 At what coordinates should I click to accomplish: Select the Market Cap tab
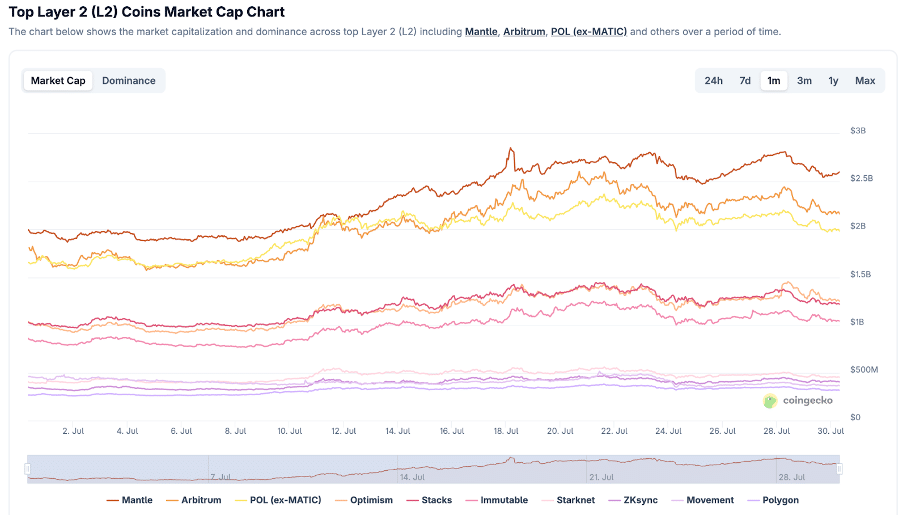click(58, 81)
